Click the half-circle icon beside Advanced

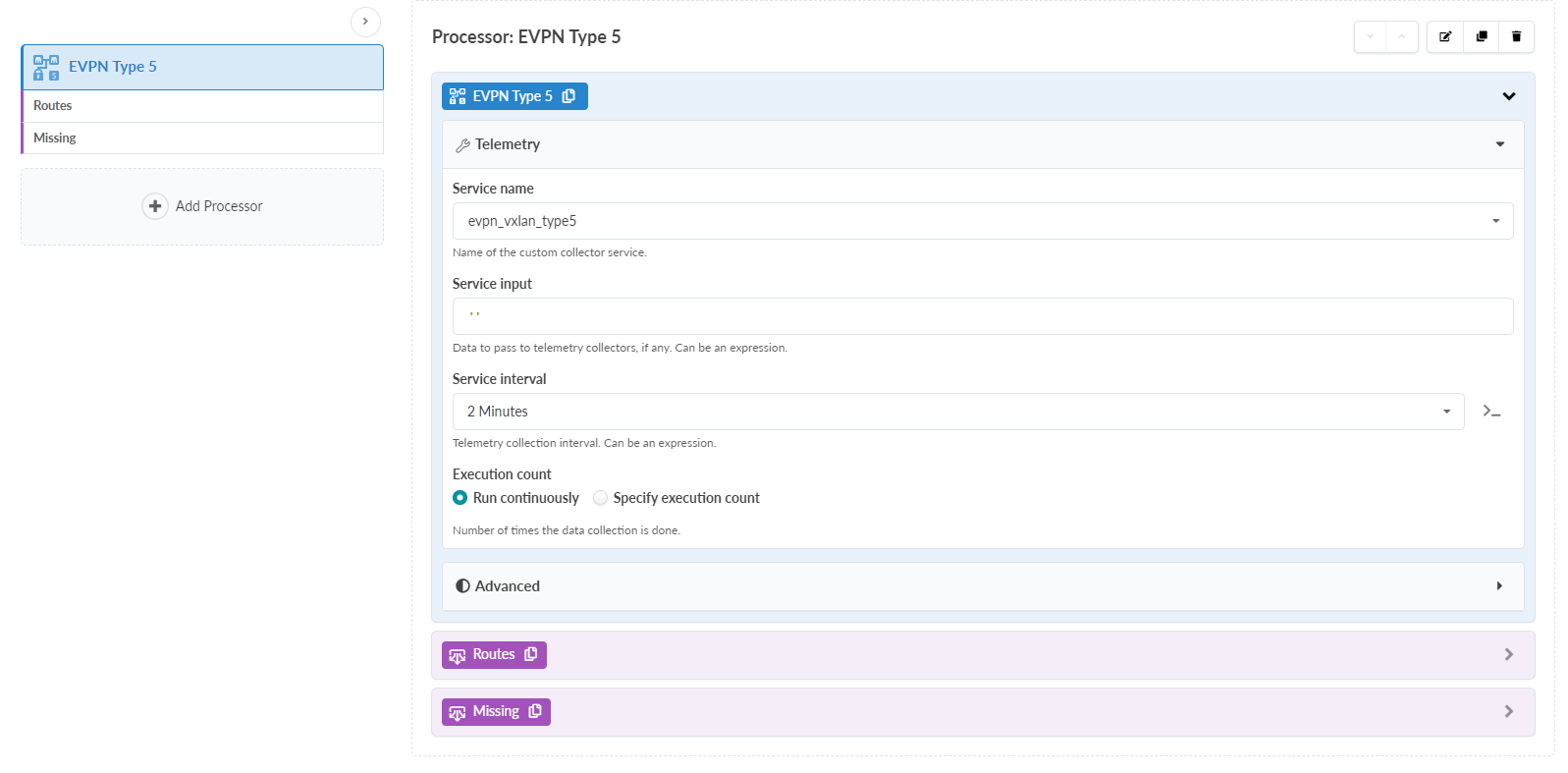[x=462, y=586]
